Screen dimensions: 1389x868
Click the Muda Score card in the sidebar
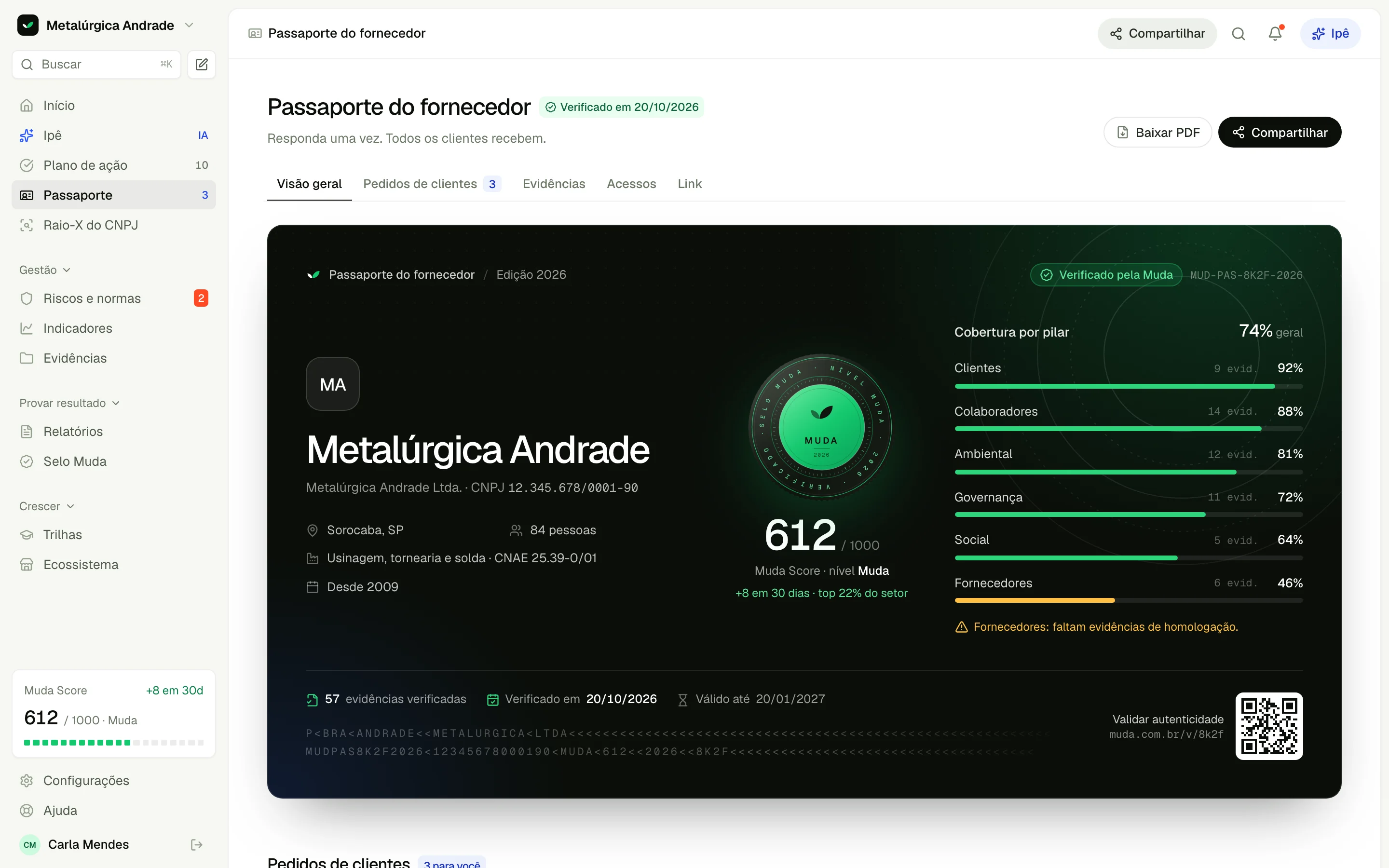pos(114,714)
